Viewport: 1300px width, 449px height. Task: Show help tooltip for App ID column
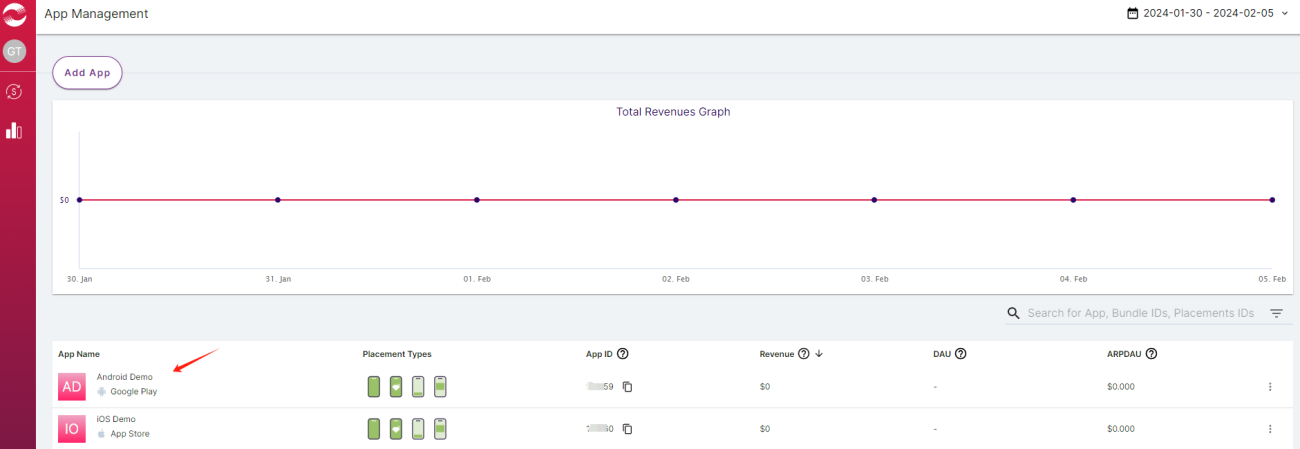623,354
